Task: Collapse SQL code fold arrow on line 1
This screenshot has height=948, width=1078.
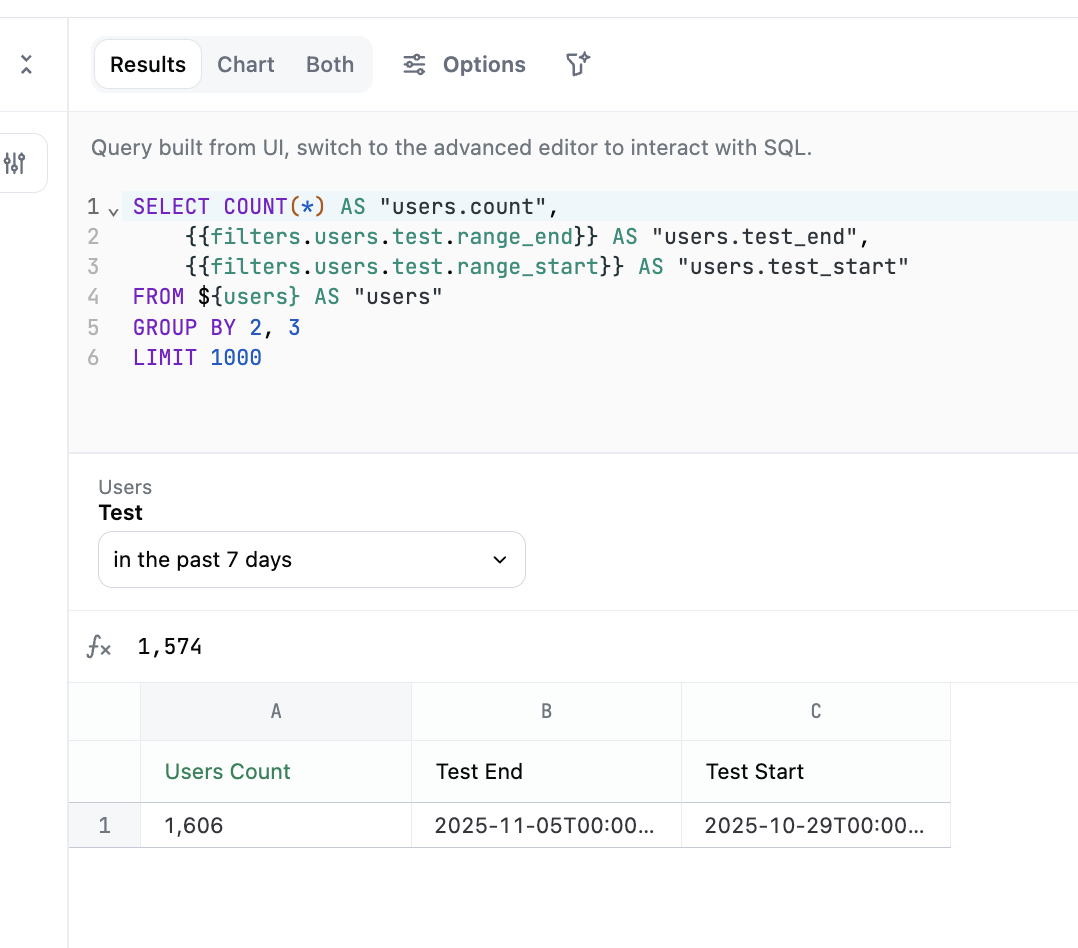Action: (113, 210)
